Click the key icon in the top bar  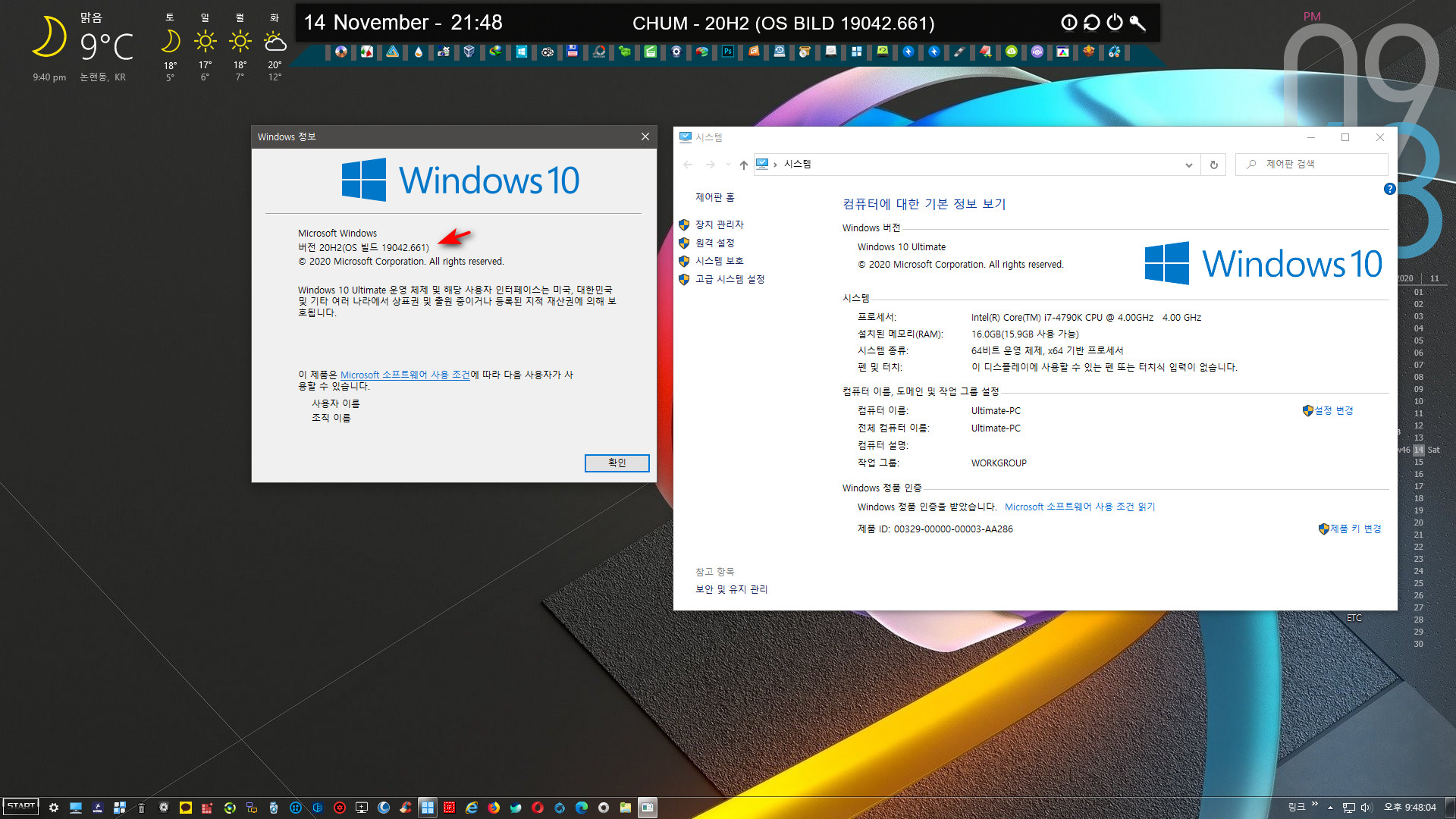pyautogui.click(x=1137, y=23)
